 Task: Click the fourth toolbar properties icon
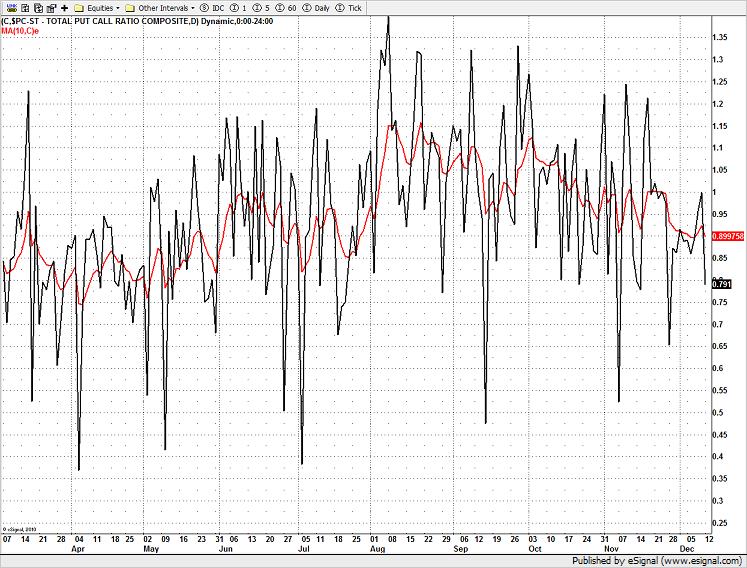coord(51,8)
